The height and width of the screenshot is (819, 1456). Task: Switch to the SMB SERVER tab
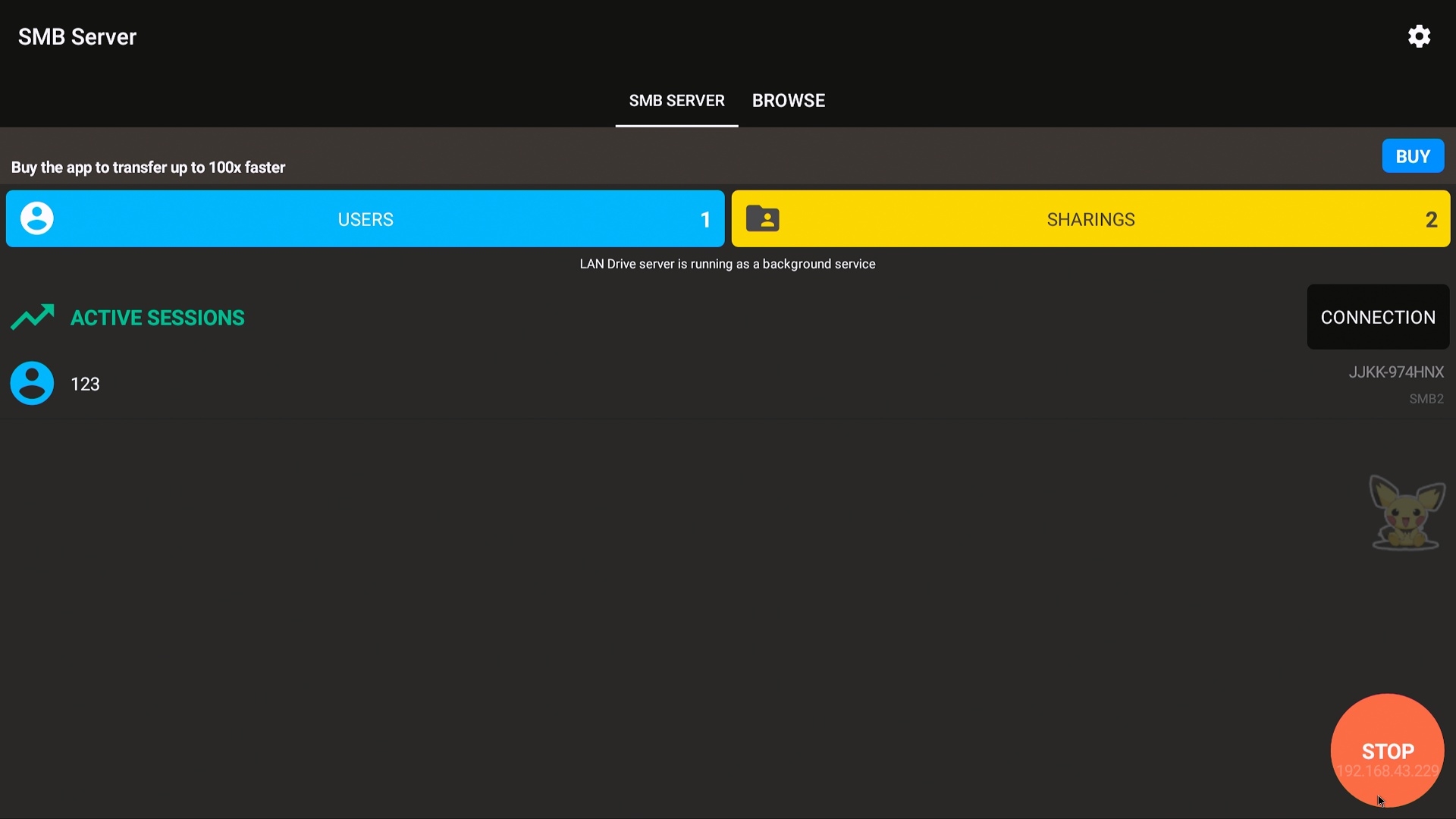tap(676, 101)
